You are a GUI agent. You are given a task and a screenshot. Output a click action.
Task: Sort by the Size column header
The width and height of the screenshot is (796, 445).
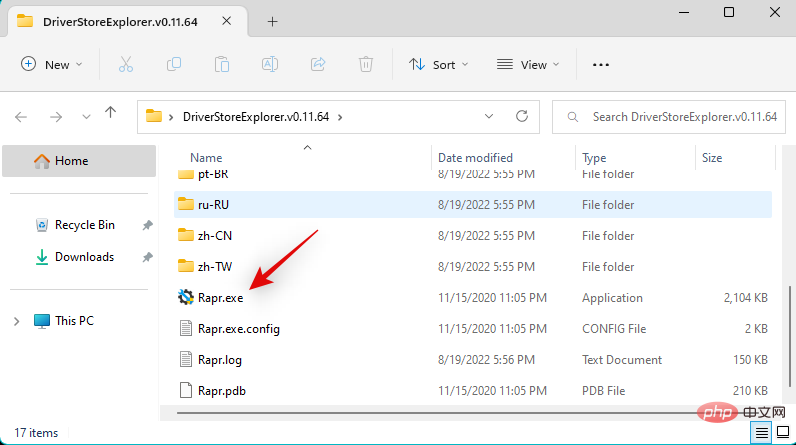coord(712,158)
